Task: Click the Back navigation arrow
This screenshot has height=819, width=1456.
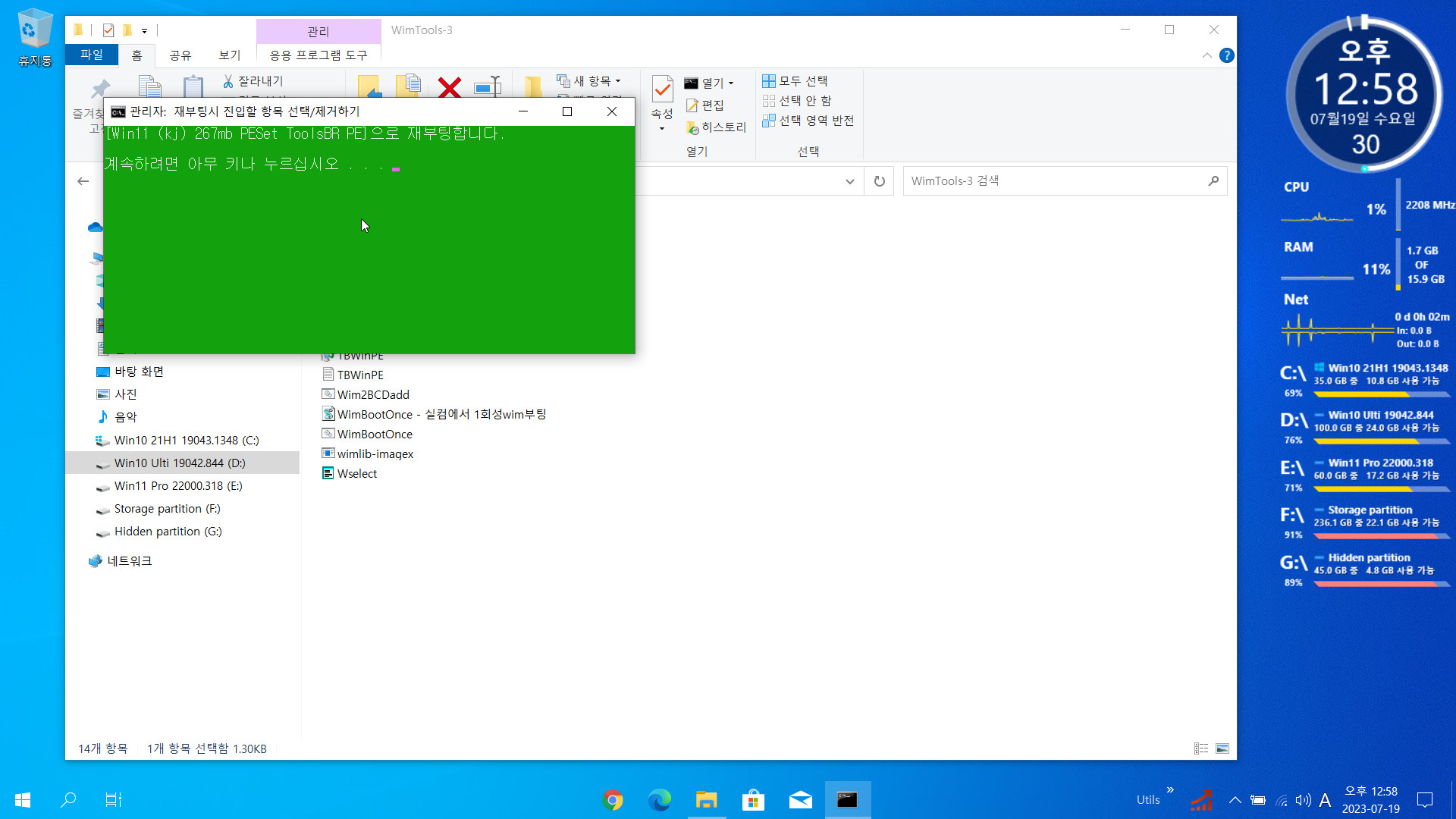Action: point(83,181)
